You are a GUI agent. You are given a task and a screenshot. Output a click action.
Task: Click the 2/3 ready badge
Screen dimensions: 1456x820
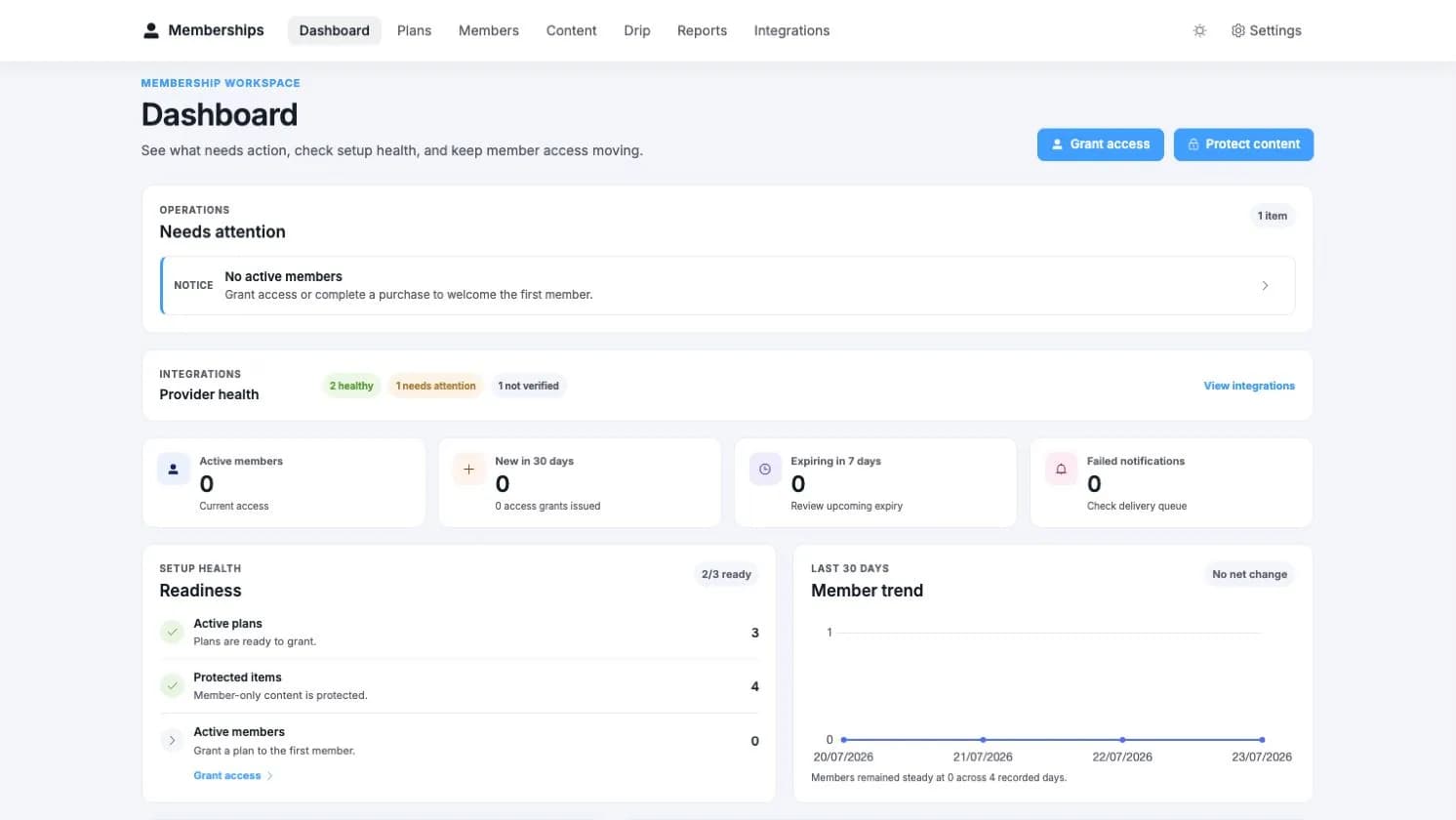click(726, 574)
